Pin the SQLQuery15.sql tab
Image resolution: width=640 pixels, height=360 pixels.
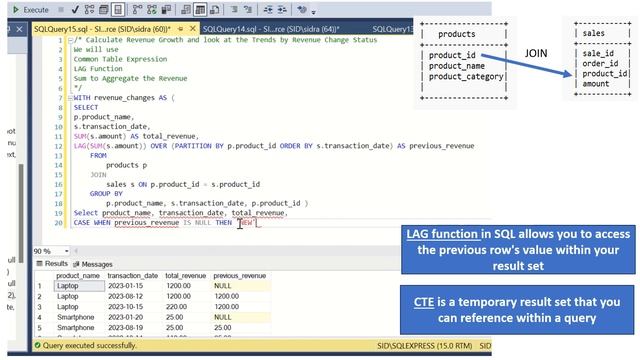click(180, 29)
